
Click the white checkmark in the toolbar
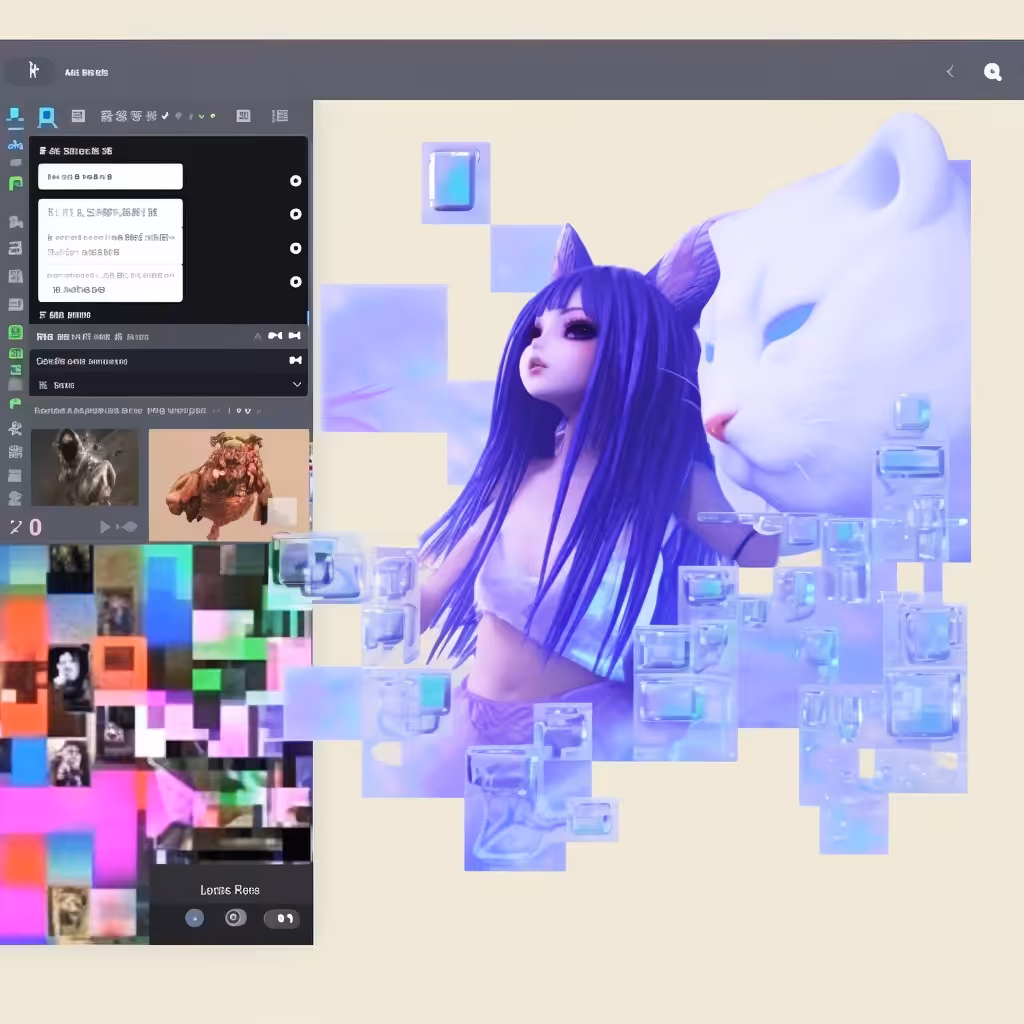[x=165, y=116]
